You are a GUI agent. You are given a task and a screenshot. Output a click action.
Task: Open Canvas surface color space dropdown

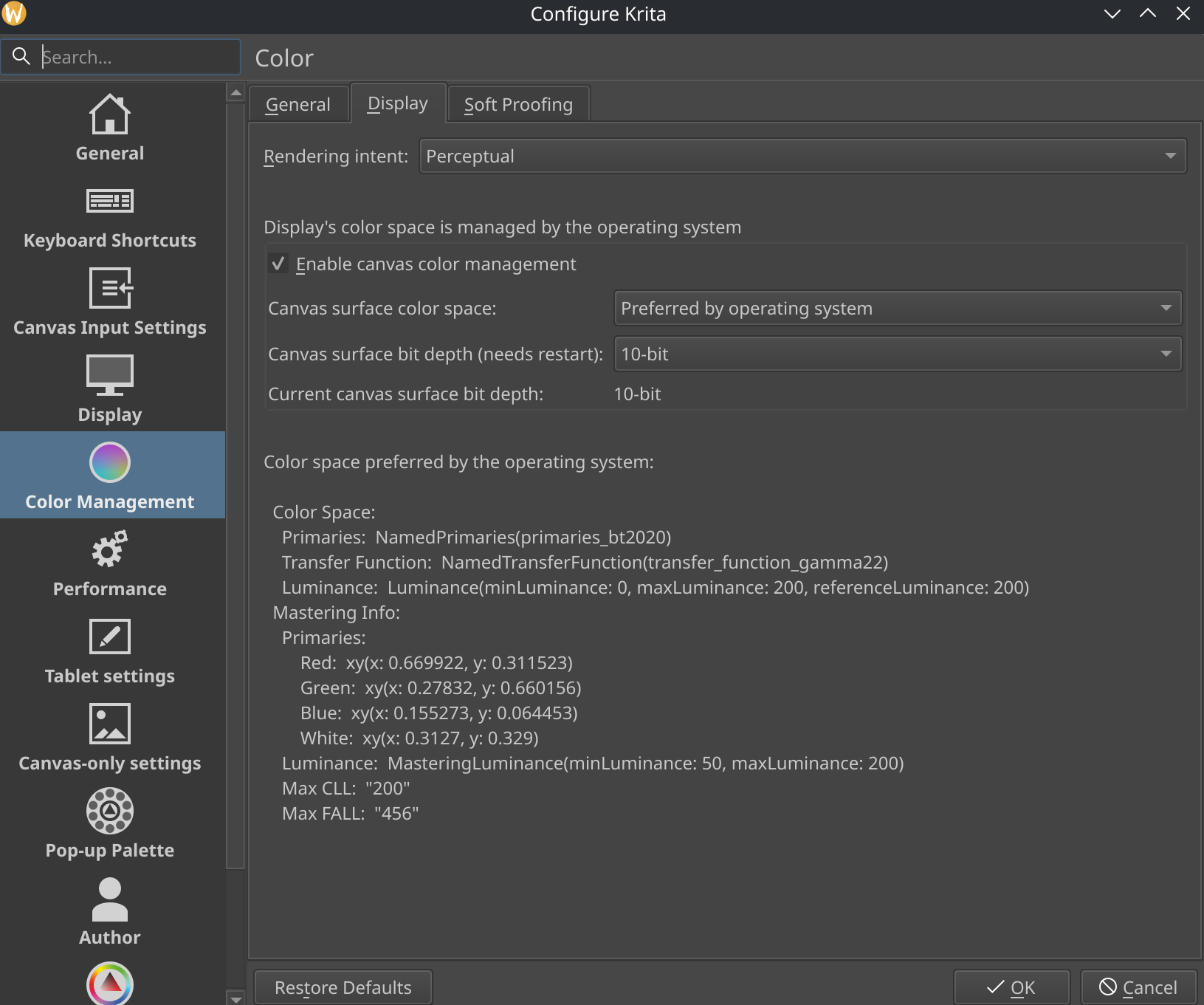[x=898, y=309]
